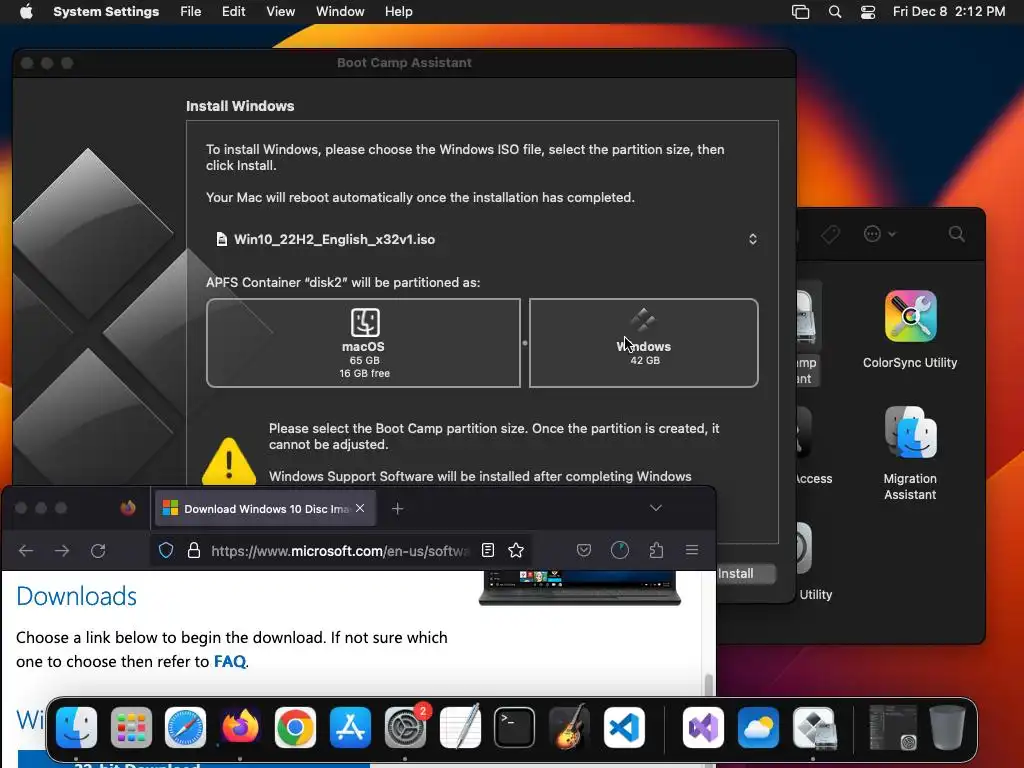Click the Finder window search icon
Screen dimensions: 1024x768
coord(957,234)
